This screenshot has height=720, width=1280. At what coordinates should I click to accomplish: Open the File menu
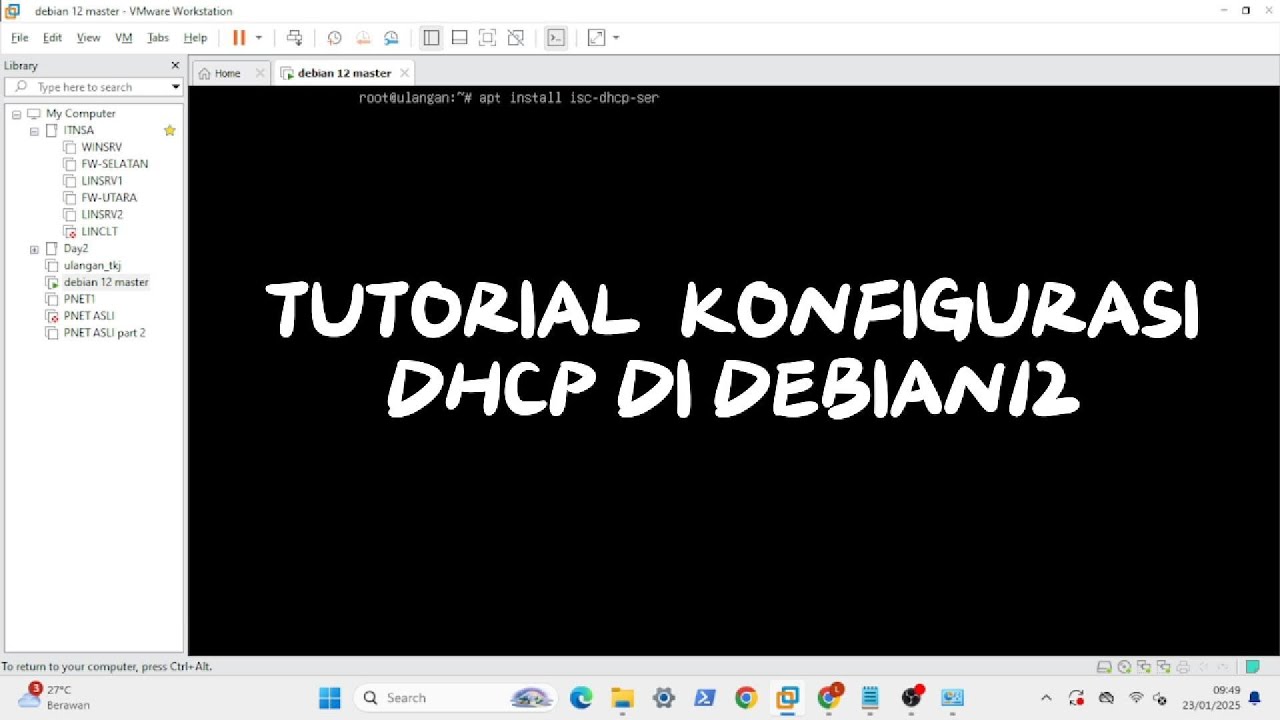point(19,38)
